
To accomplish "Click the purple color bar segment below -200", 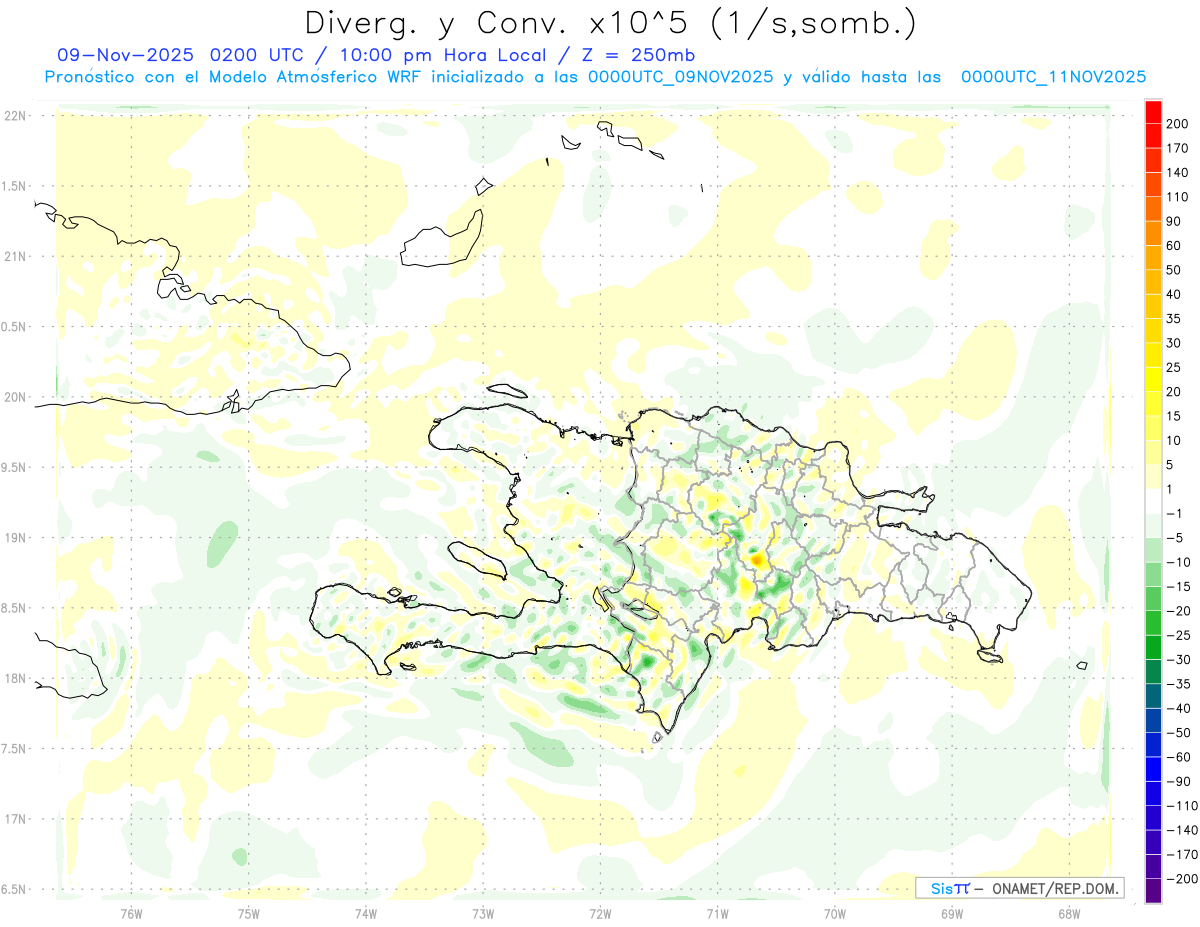I will 1153,890.
